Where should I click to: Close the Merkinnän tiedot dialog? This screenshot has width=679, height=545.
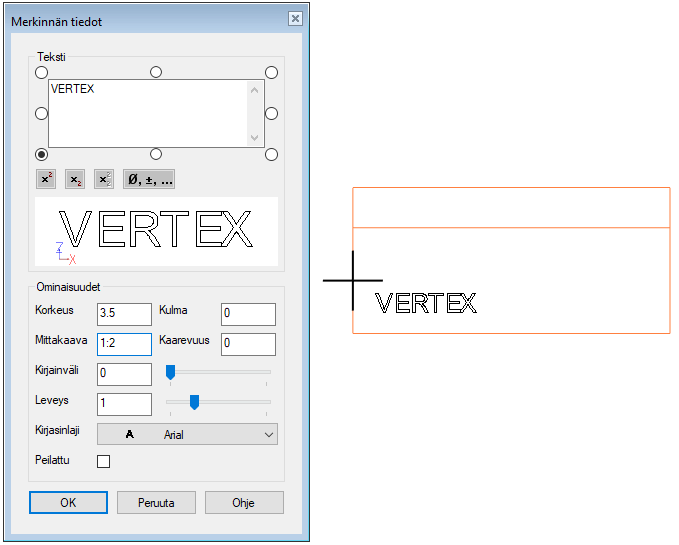pyautogui.click(x=294, y=19)
